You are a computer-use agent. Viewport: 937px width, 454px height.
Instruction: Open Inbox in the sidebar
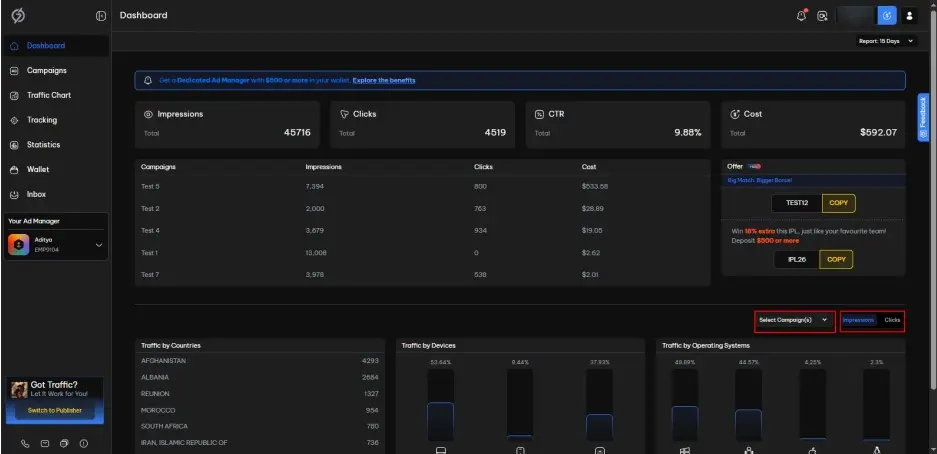[56, 194]
